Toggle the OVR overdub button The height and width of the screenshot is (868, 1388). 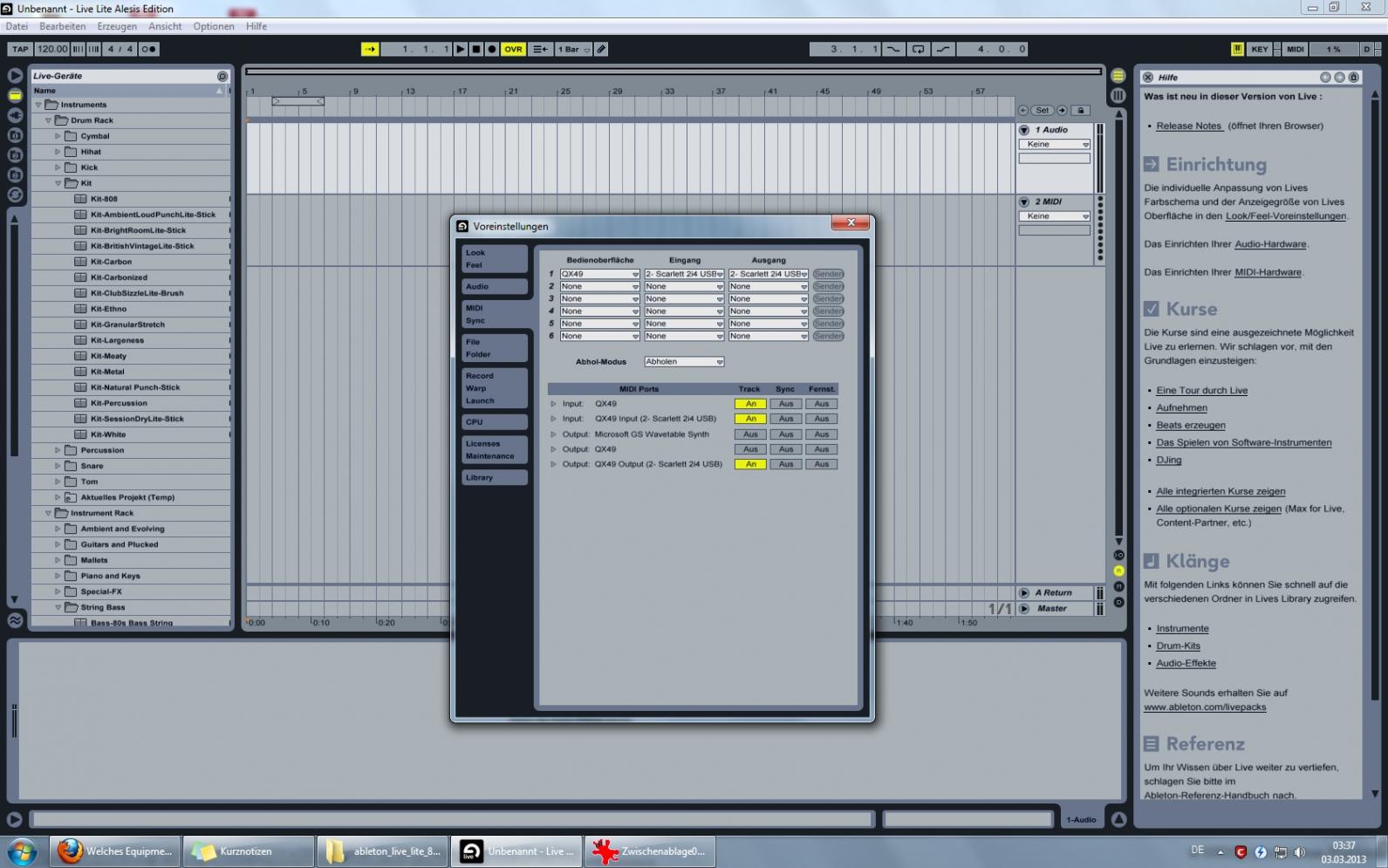(513, 49)
